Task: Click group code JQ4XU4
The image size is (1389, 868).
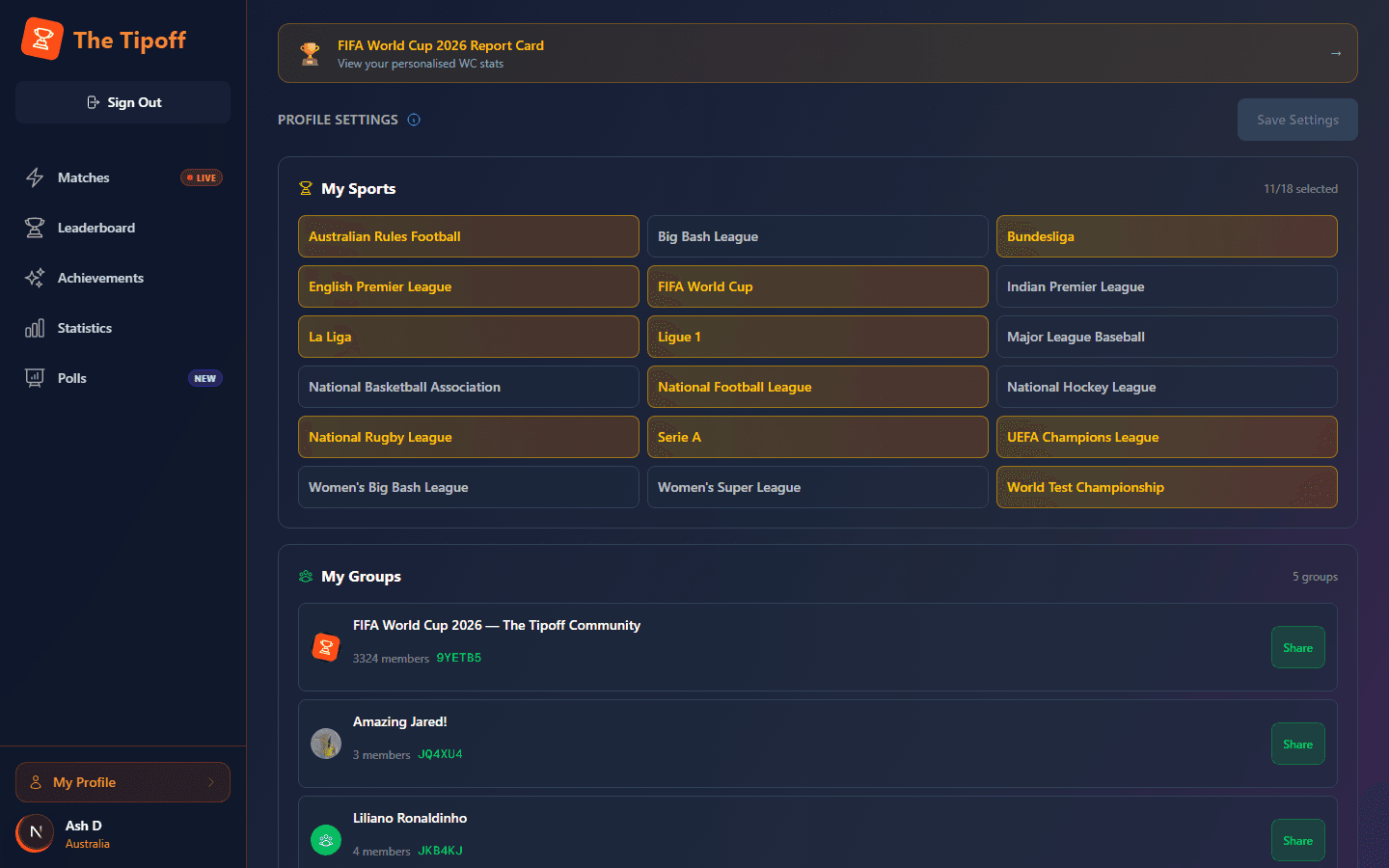Action: [440, 754]
